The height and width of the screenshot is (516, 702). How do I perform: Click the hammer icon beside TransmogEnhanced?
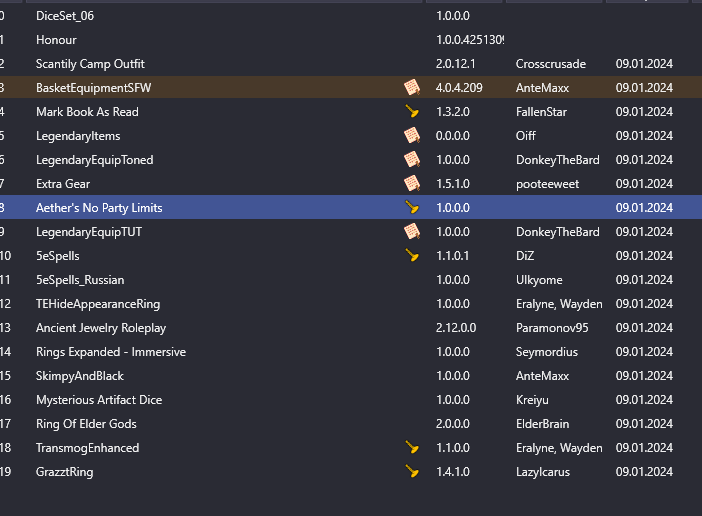[410, 448]
